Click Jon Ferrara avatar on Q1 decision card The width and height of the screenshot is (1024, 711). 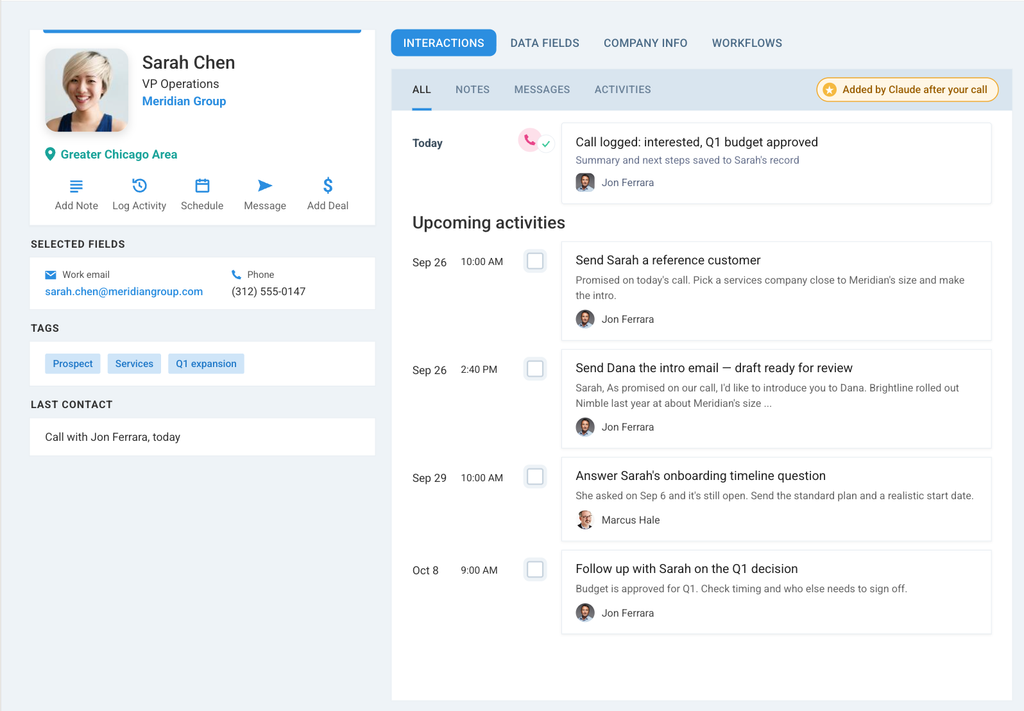585,612
